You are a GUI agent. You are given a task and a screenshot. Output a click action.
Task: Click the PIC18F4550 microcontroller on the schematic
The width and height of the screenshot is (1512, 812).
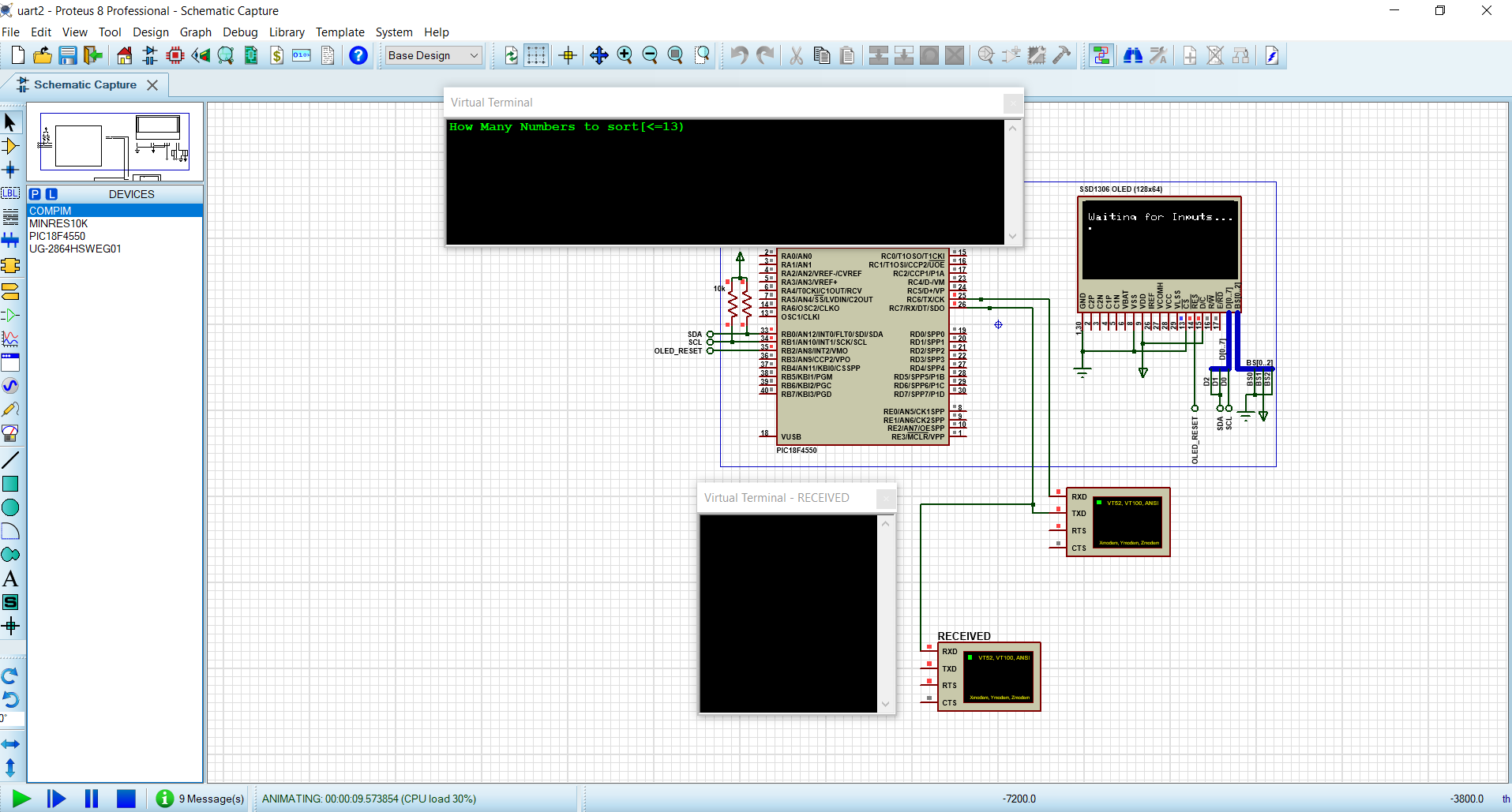(x=863, y=347)
